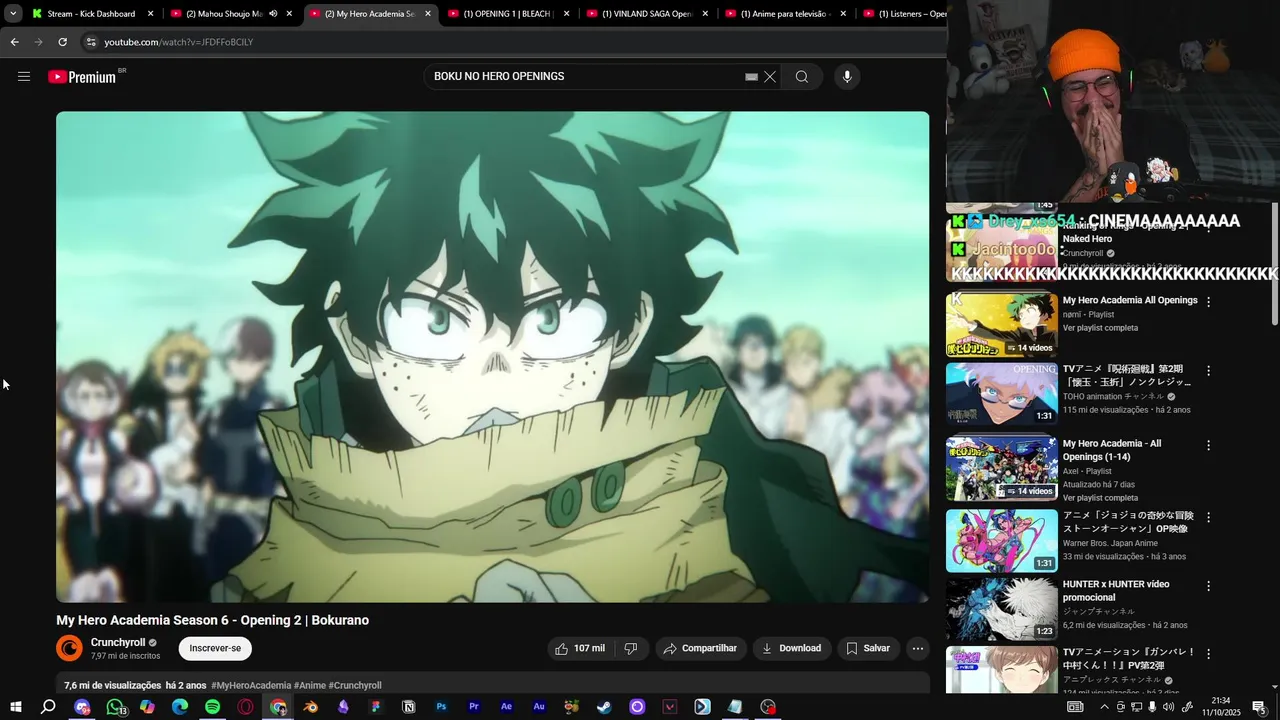Click the main video player
The width and height of the screenshot is (1280, 720).
[492, 357]
